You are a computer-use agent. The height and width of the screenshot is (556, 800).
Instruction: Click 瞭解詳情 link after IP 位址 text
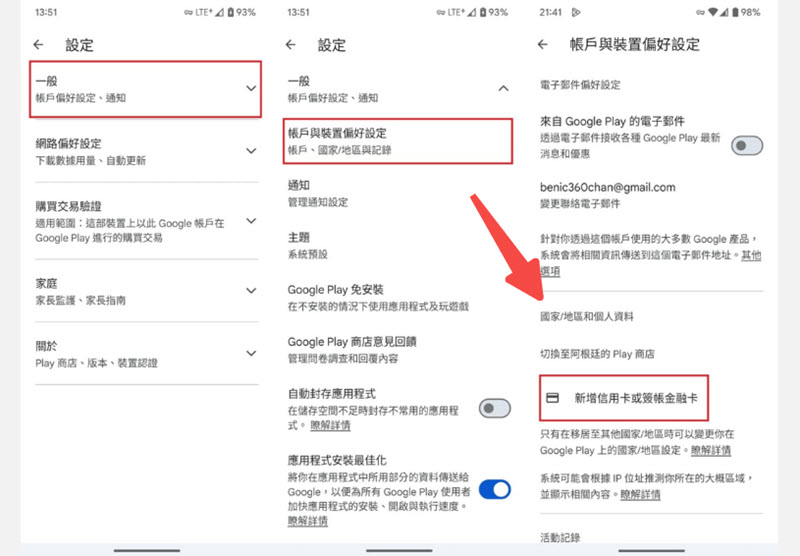tap(640, 494)
